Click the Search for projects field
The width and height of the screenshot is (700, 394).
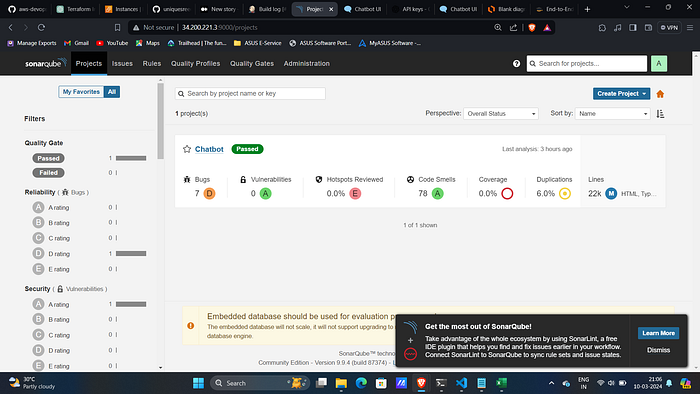pyautogui.click(x=587, y=63)
